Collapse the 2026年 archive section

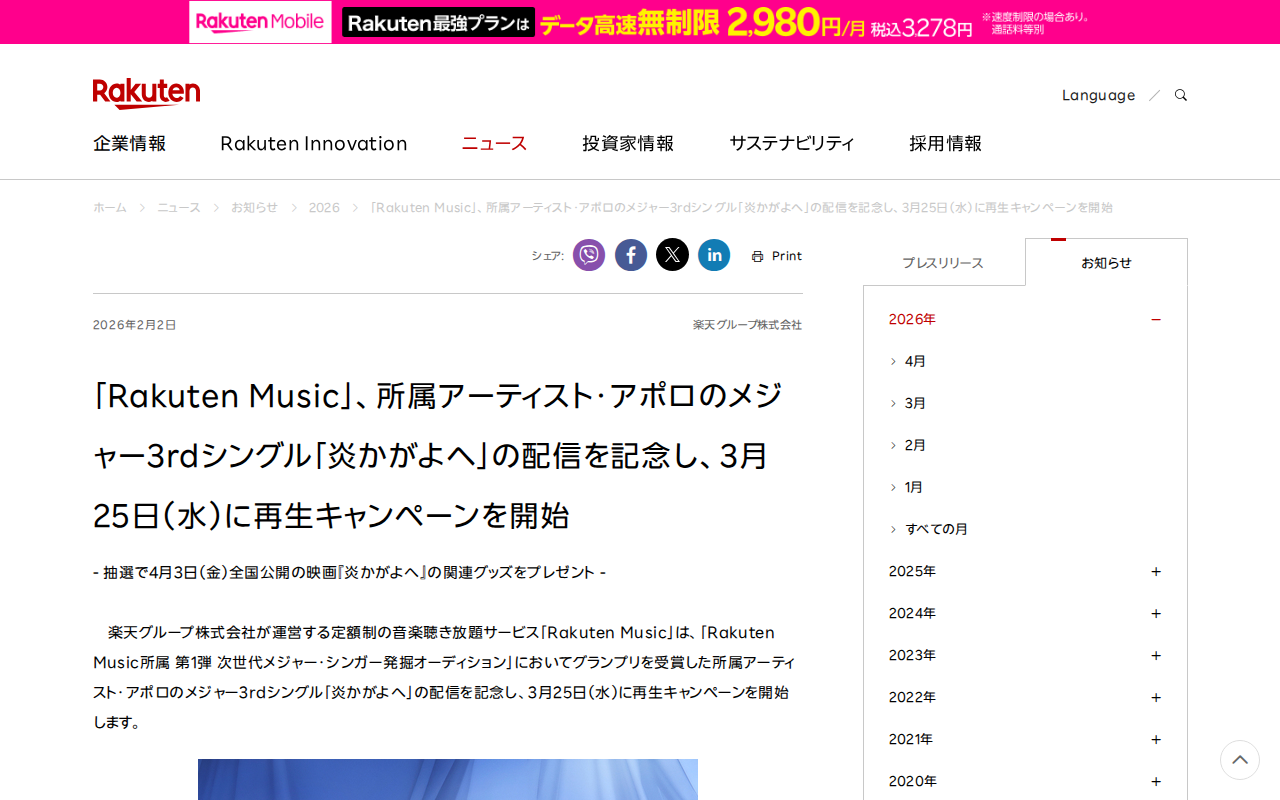(1156, 318)
